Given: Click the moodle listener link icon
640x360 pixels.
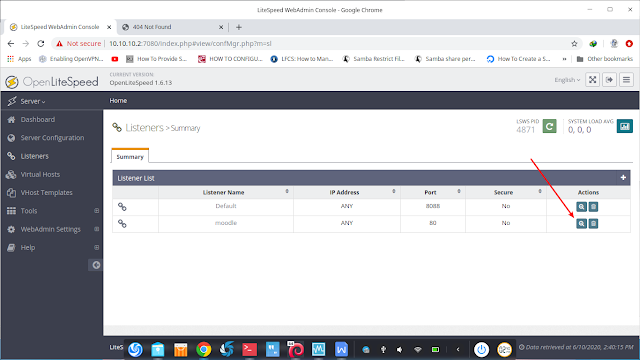Looking at the screenshot, I should pyautogui.click(x=122, y=224).
